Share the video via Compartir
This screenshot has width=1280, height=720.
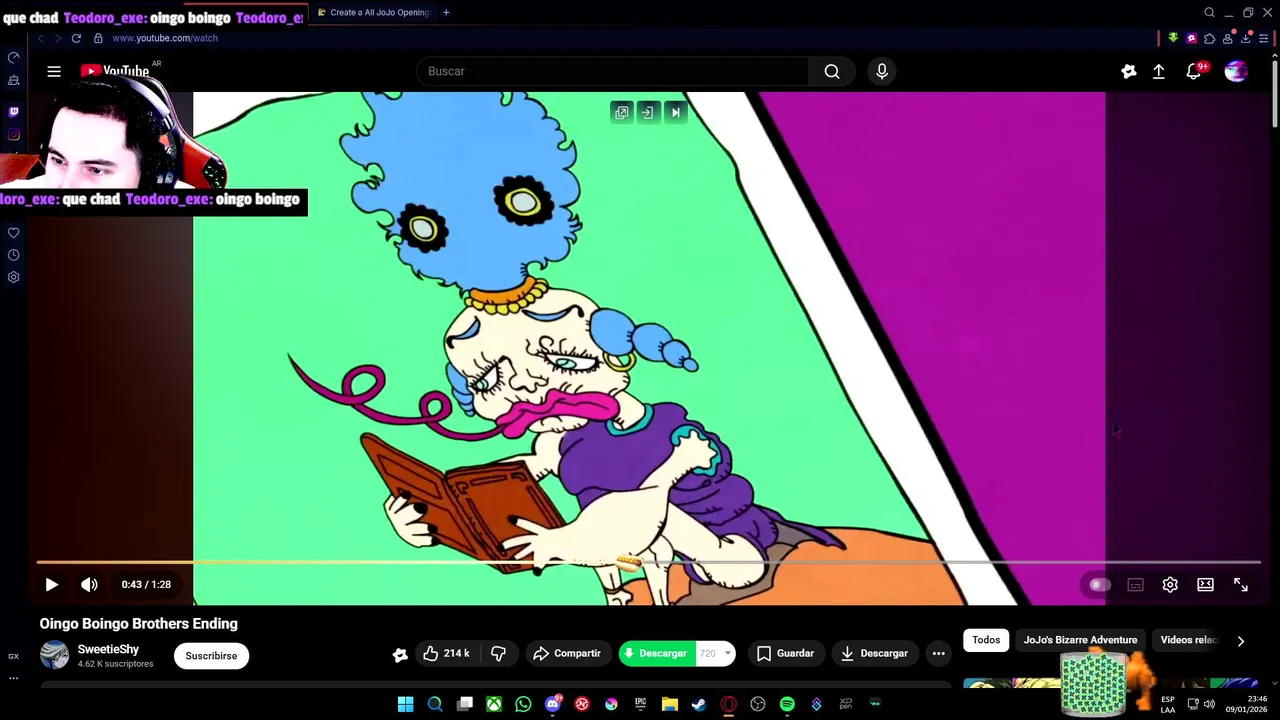(567, 654)
